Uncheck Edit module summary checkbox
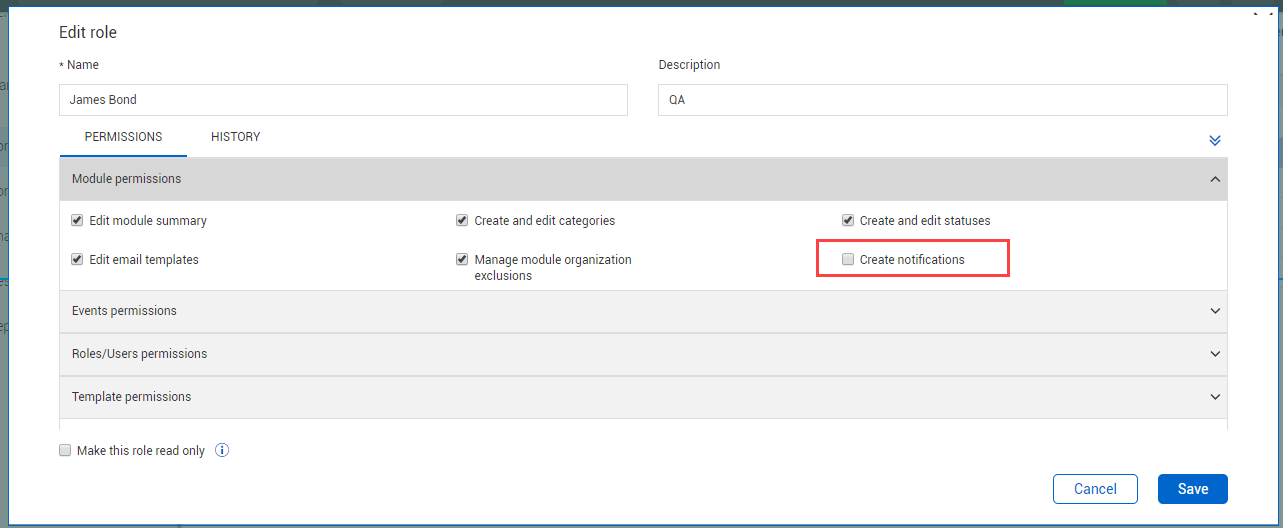 pyautogui.click(x=77, y=220)
